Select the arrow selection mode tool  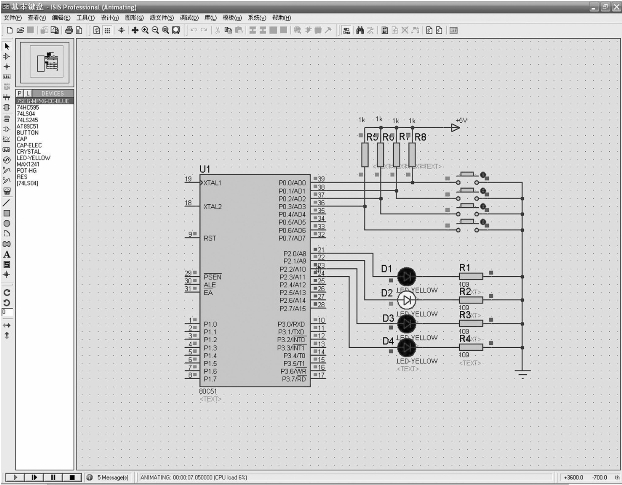(7, 46)
